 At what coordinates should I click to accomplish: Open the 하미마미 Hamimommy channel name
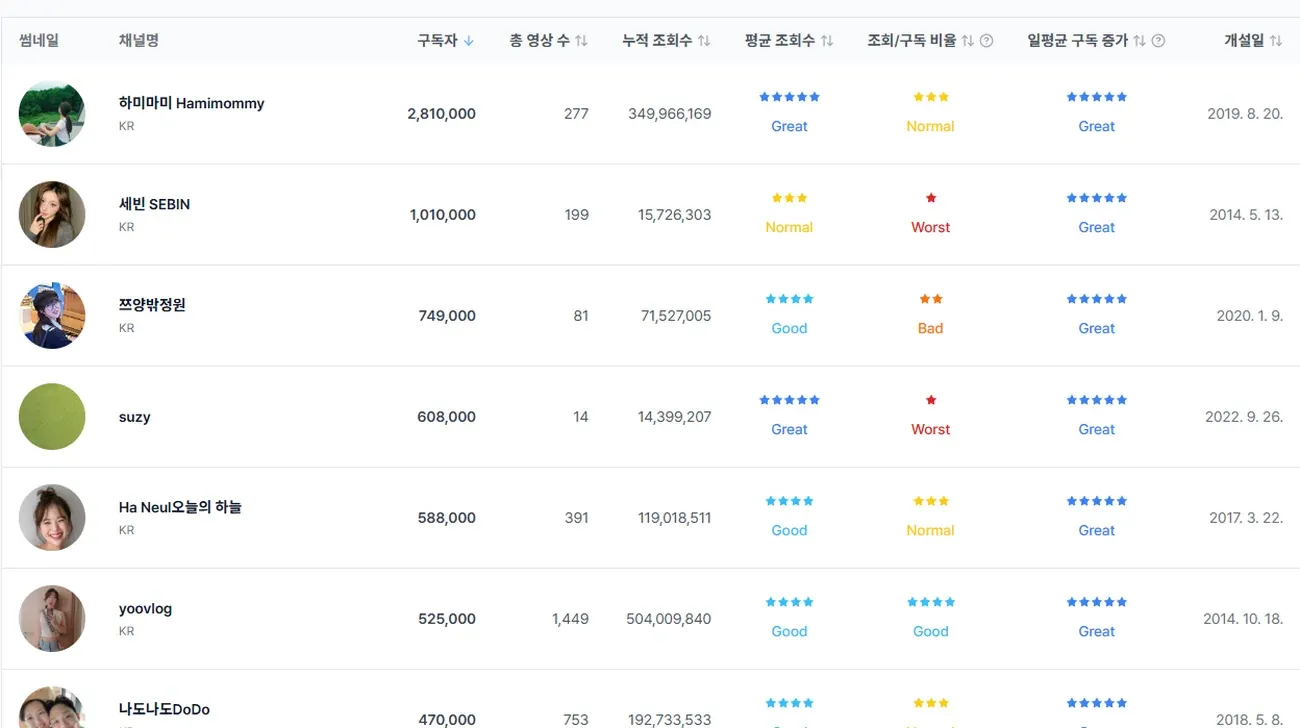tap(191, 103)
